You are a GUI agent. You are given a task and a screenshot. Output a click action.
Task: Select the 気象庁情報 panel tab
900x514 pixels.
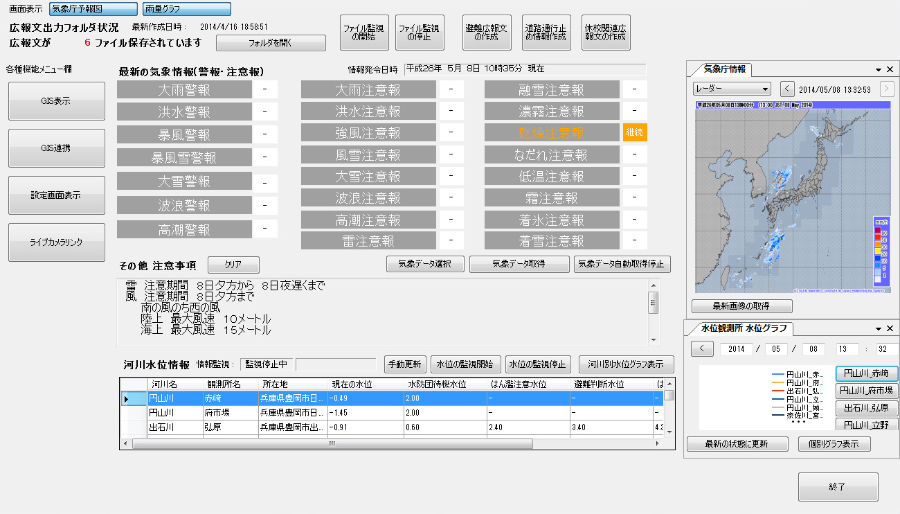coord(724,69)
